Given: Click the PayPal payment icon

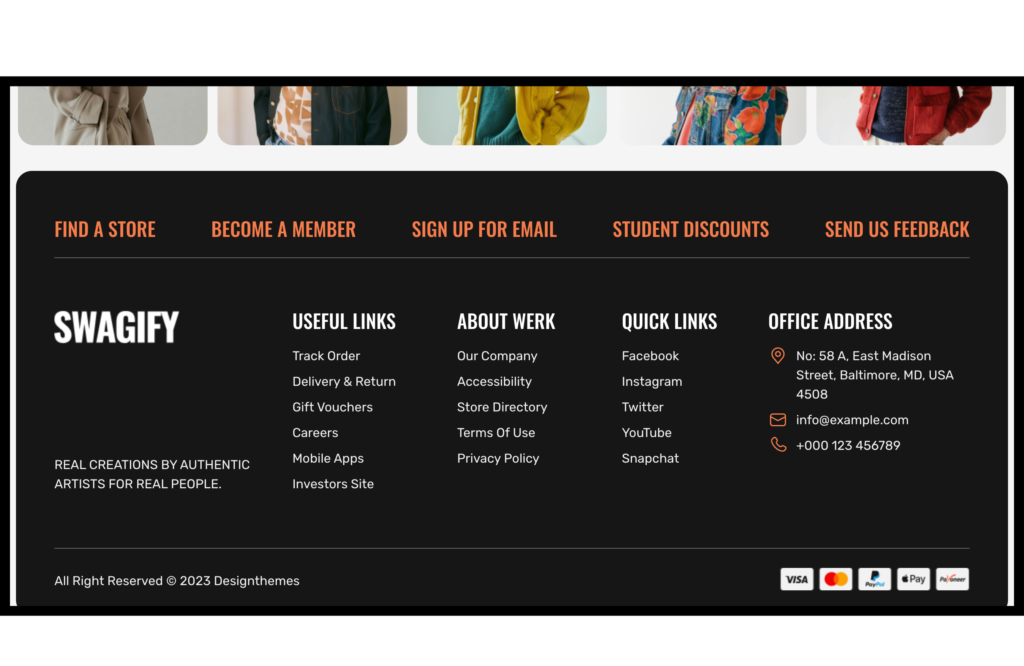Looking at the screenshot, I should pyautogui.click(x=874, y=579).
